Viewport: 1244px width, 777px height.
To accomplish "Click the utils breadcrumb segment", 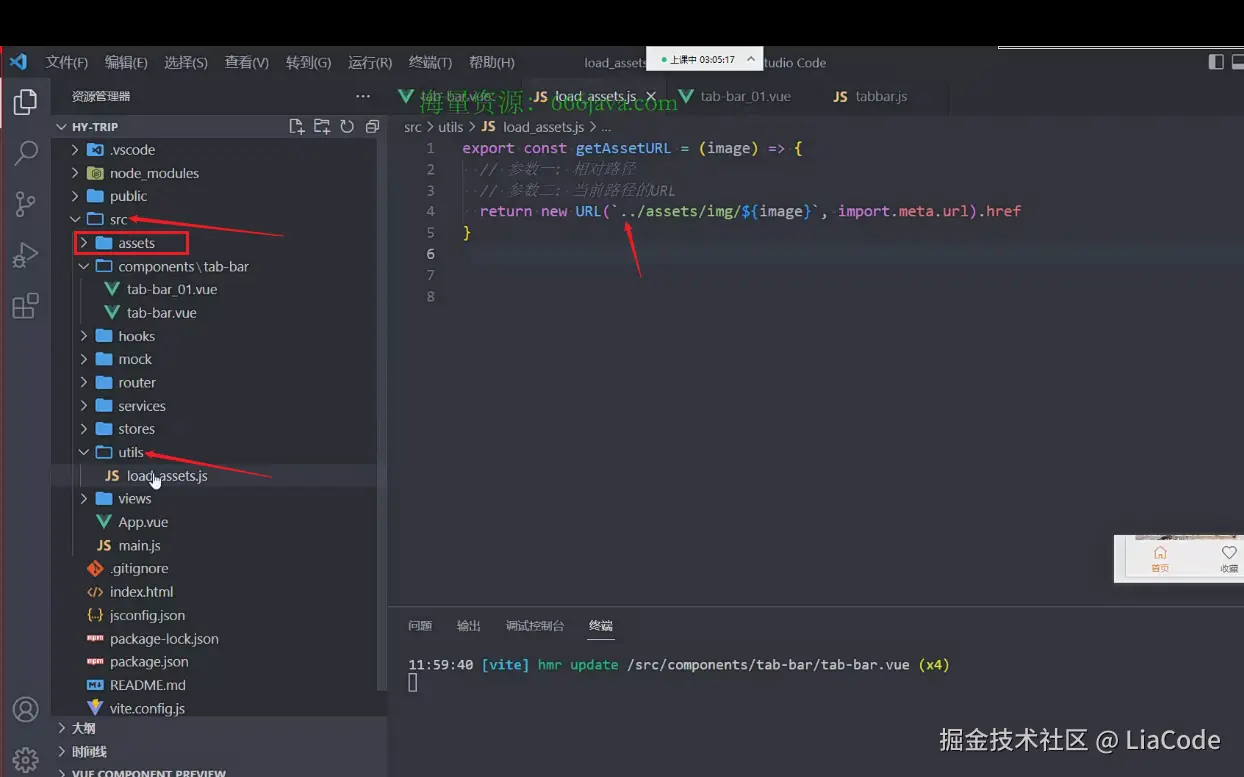I will pyautogui.click(x=451, y=127).
